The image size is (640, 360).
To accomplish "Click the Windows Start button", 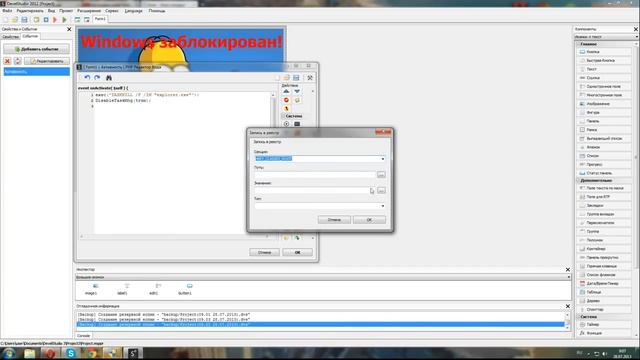I will [x=9, y=353].
